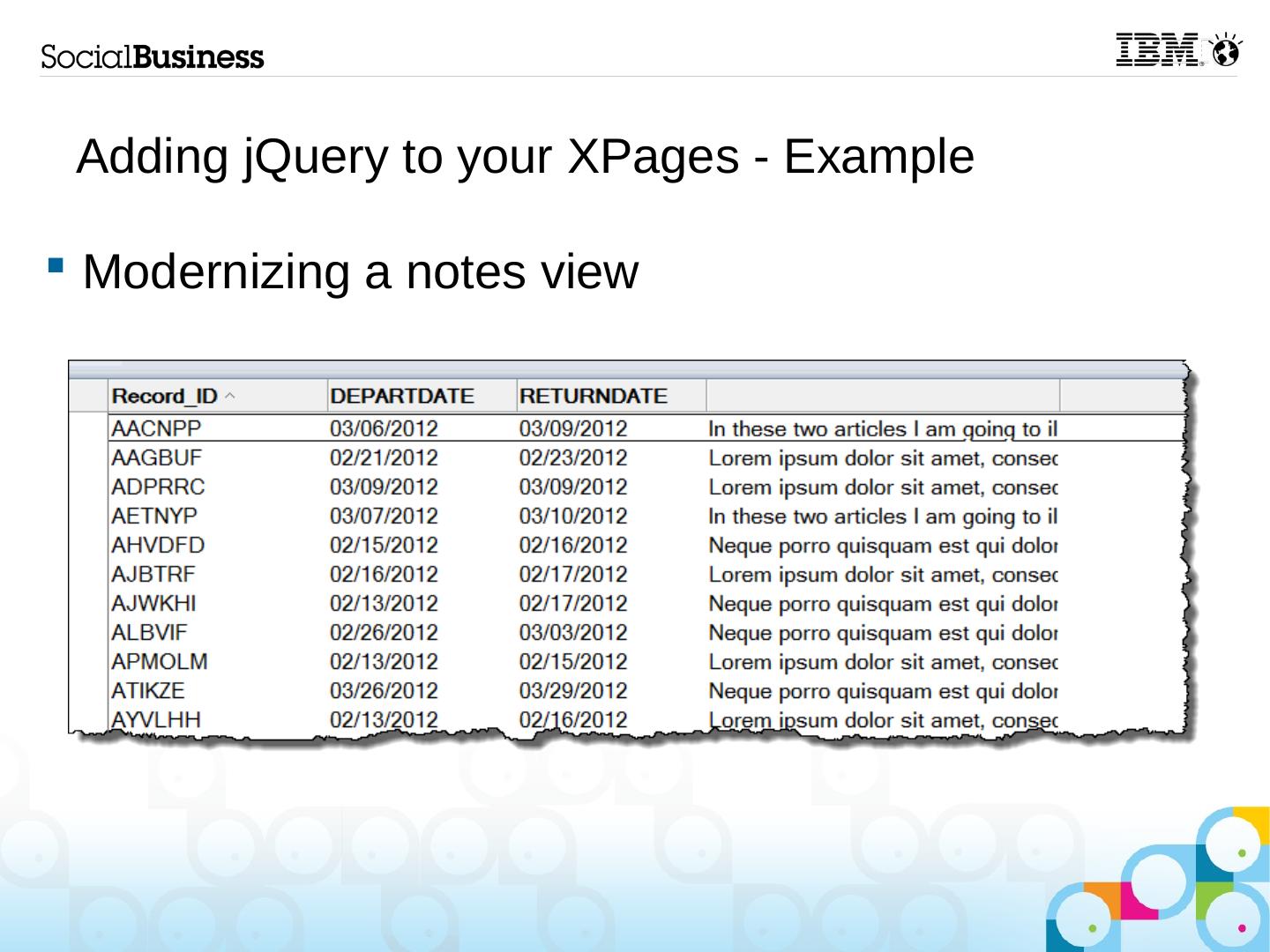
Task: Click return date 02/23/2012 in AAGBUF row
Action: [573, 457]
